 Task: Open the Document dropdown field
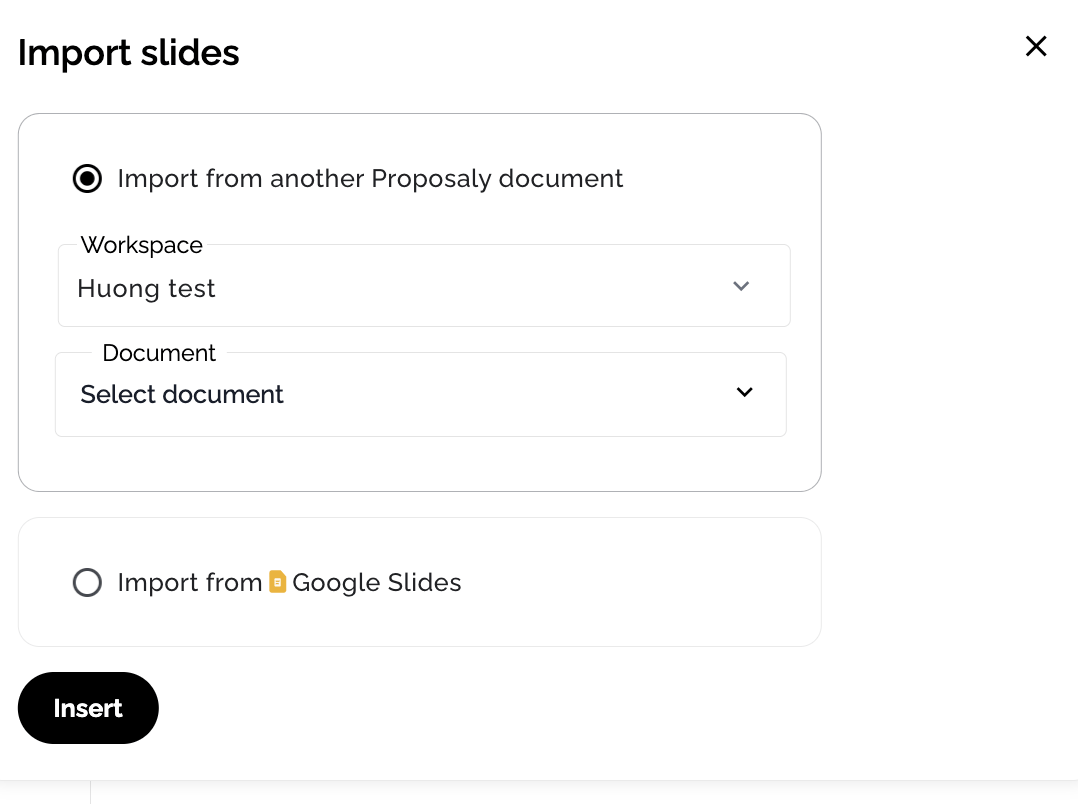pos(400,395)
